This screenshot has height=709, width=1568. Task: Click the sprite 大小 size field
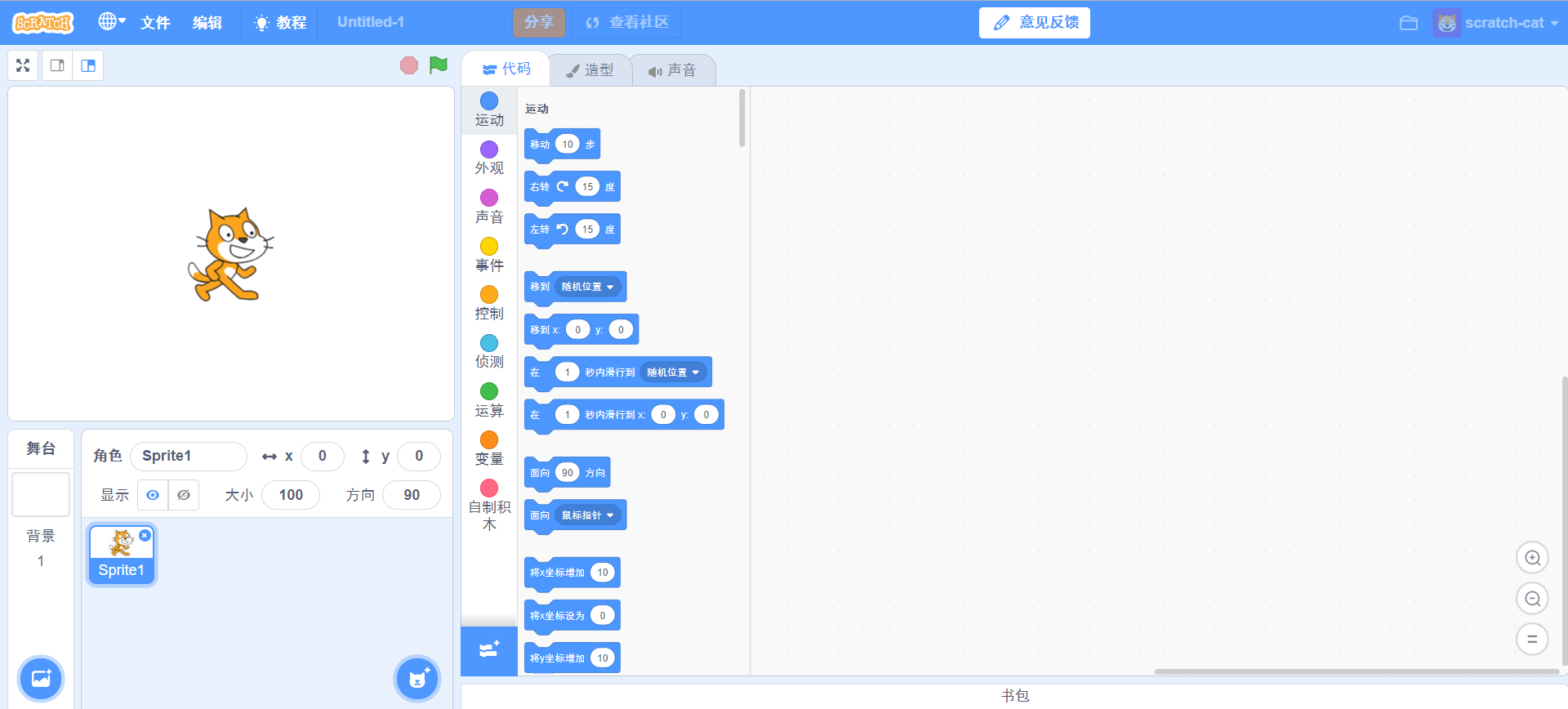click(x=291, y=495)
